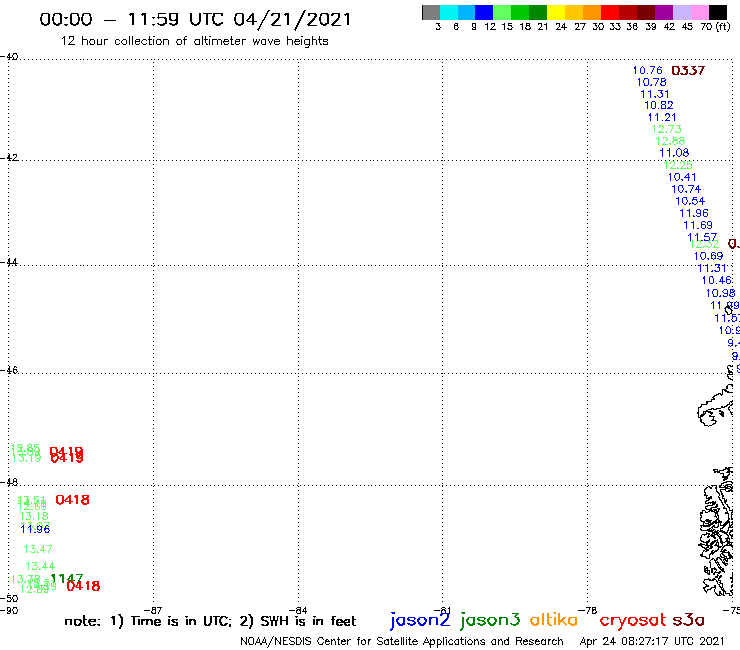The image size is (740, 650).
Task: Click the gray 3 ft legend swatch
Action: (431, 12)
